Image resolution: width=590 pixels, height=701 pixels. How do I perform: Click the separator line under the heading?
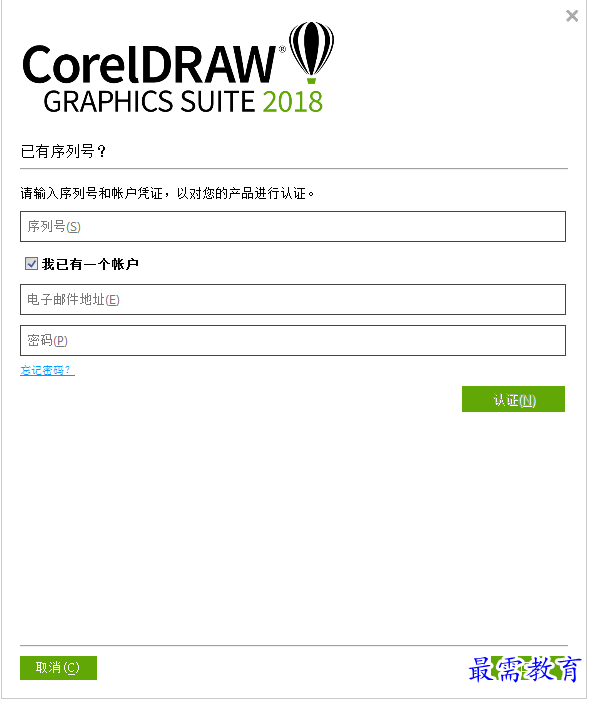point(294,169)
